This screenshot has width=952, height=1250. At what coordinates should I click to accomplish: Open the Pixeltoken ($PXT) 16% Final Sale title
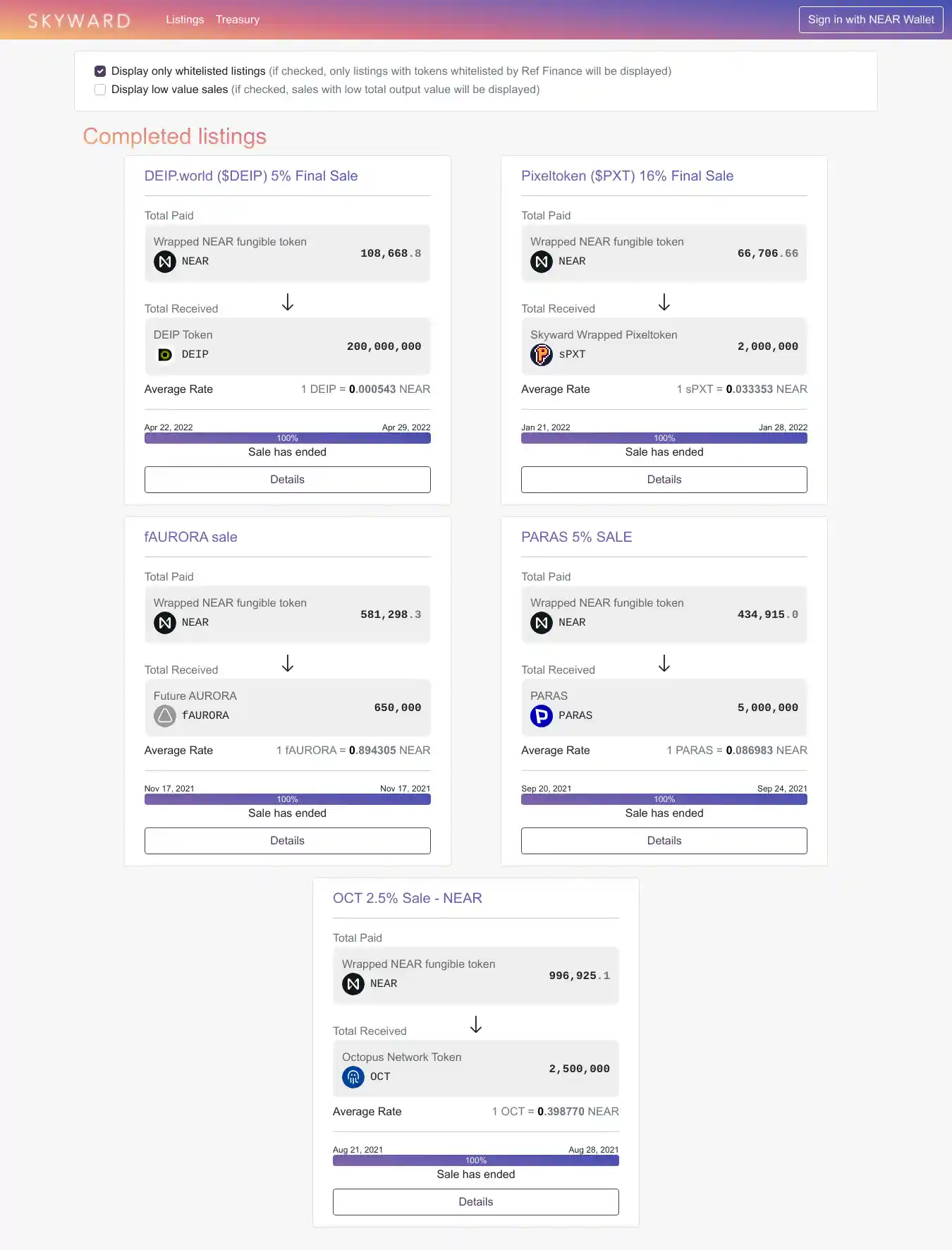click(x=627, y=176)
